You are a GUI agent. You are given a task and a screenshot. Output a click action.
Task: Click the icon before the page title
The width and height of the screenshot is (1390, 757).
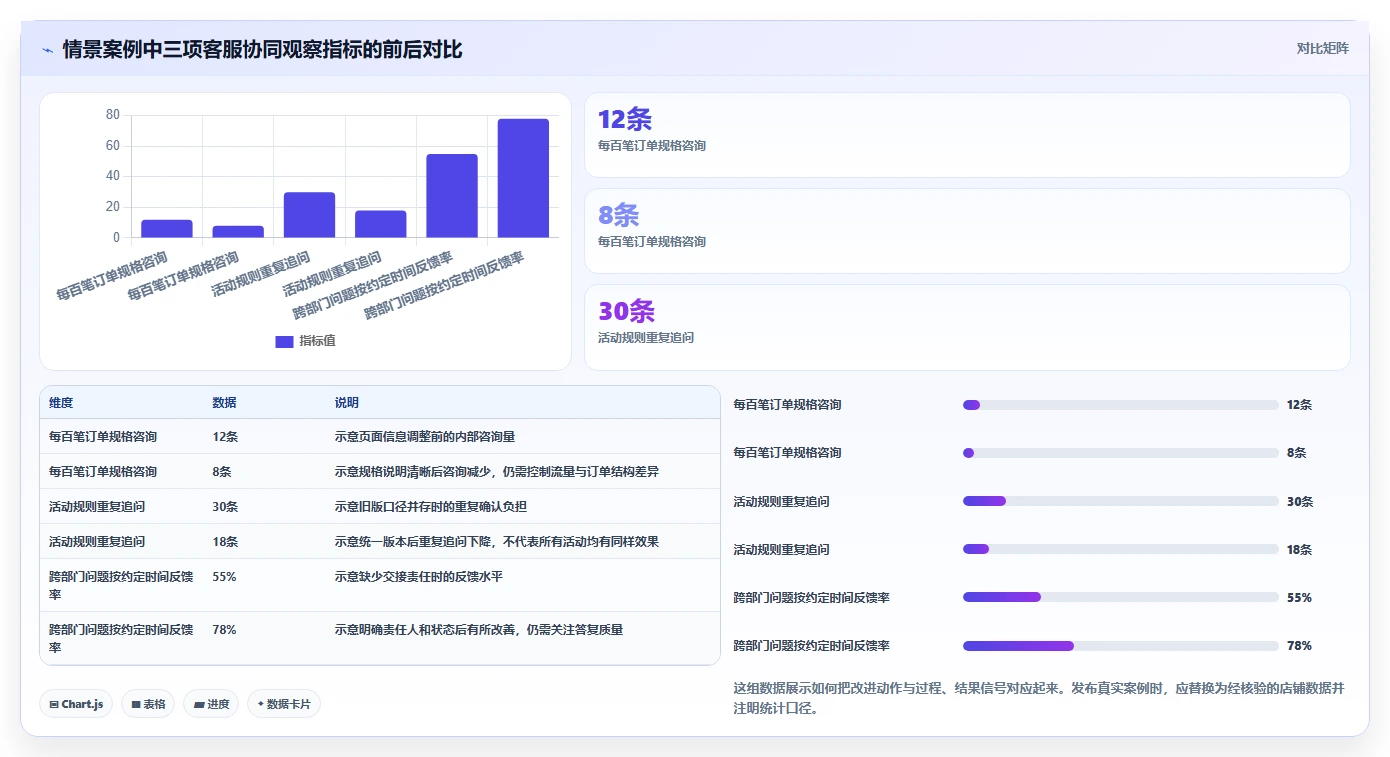tap(47, 50)
